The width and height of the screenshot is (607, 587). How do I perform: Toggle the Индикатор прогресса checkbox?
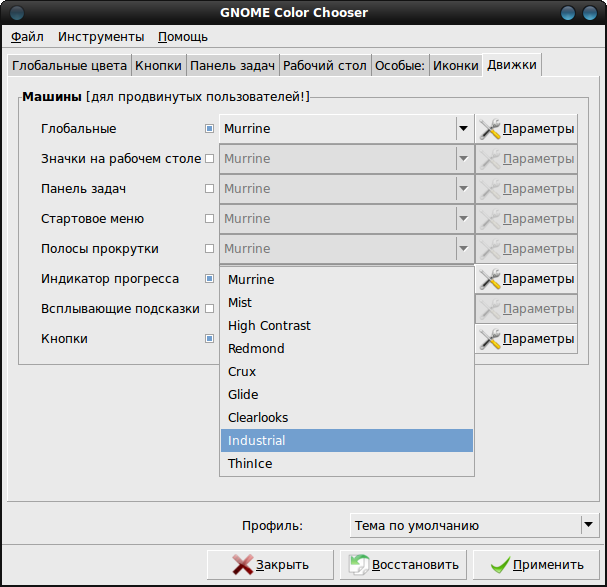tap(209, 278)
